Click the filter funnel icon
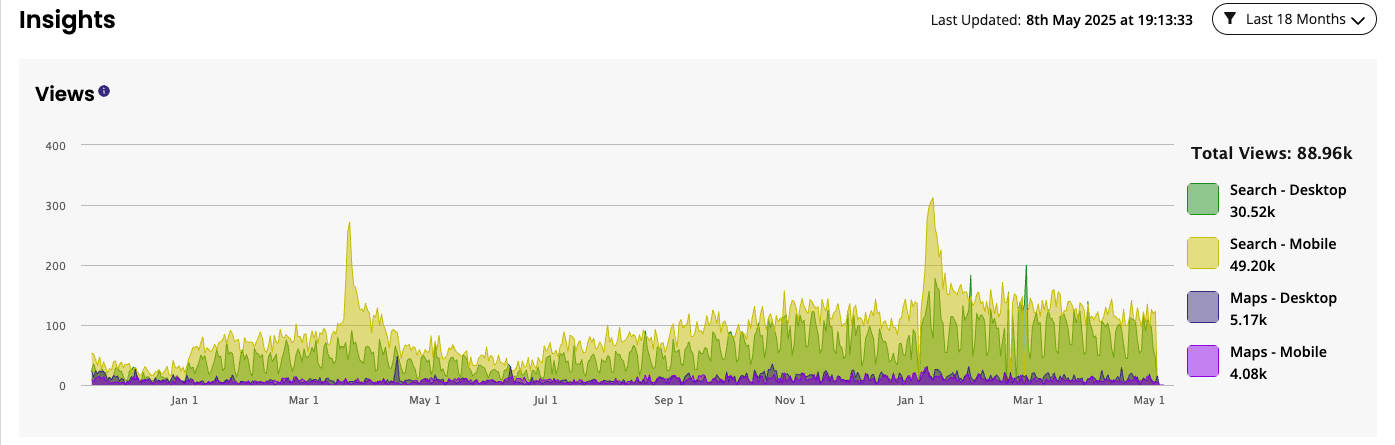Image resolution: width=1396 pixels, height=445 pixels. click(x=1230, y=19)
